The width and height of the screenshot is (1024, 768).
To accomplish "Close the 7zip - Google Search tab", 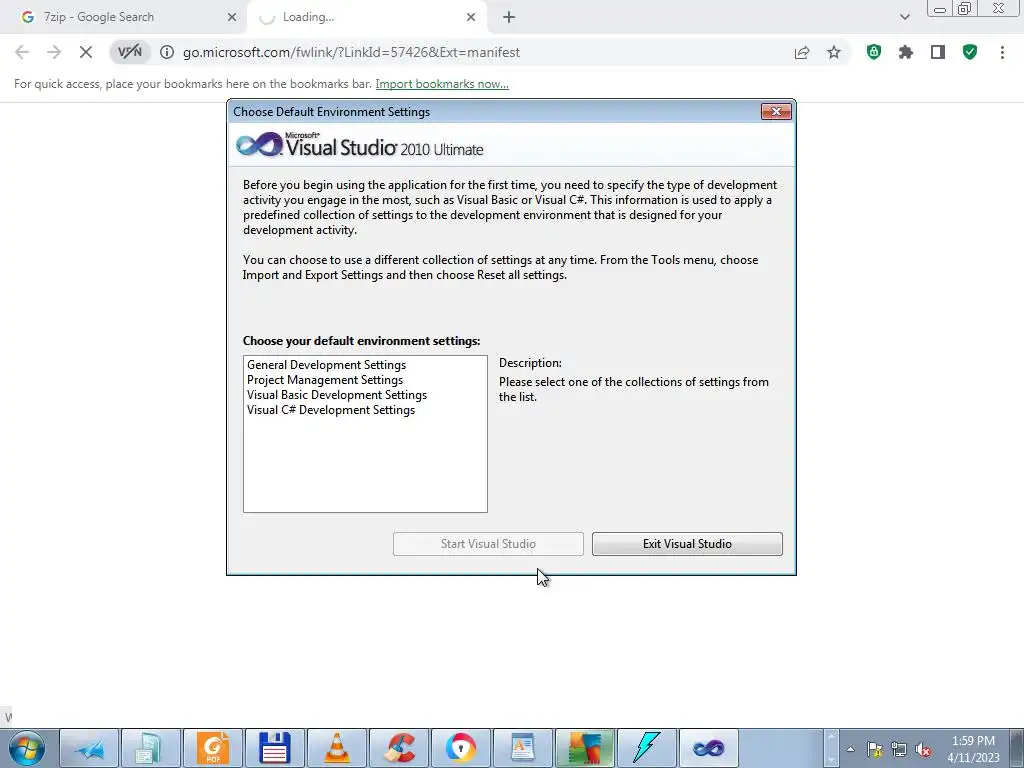I will (x=232, y=17).
